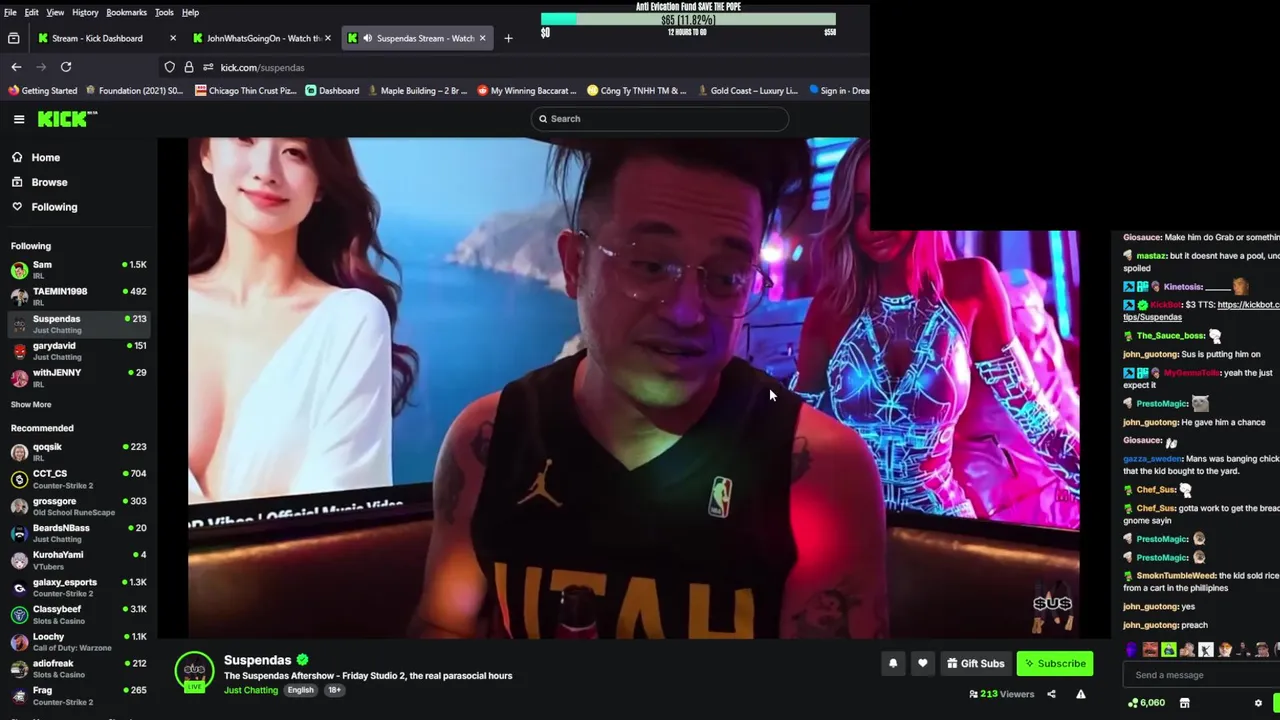The height and width of the screenshot is (720, 1280).
Task: Click the notification bell for Suspendas
Action: pos(893,663)
